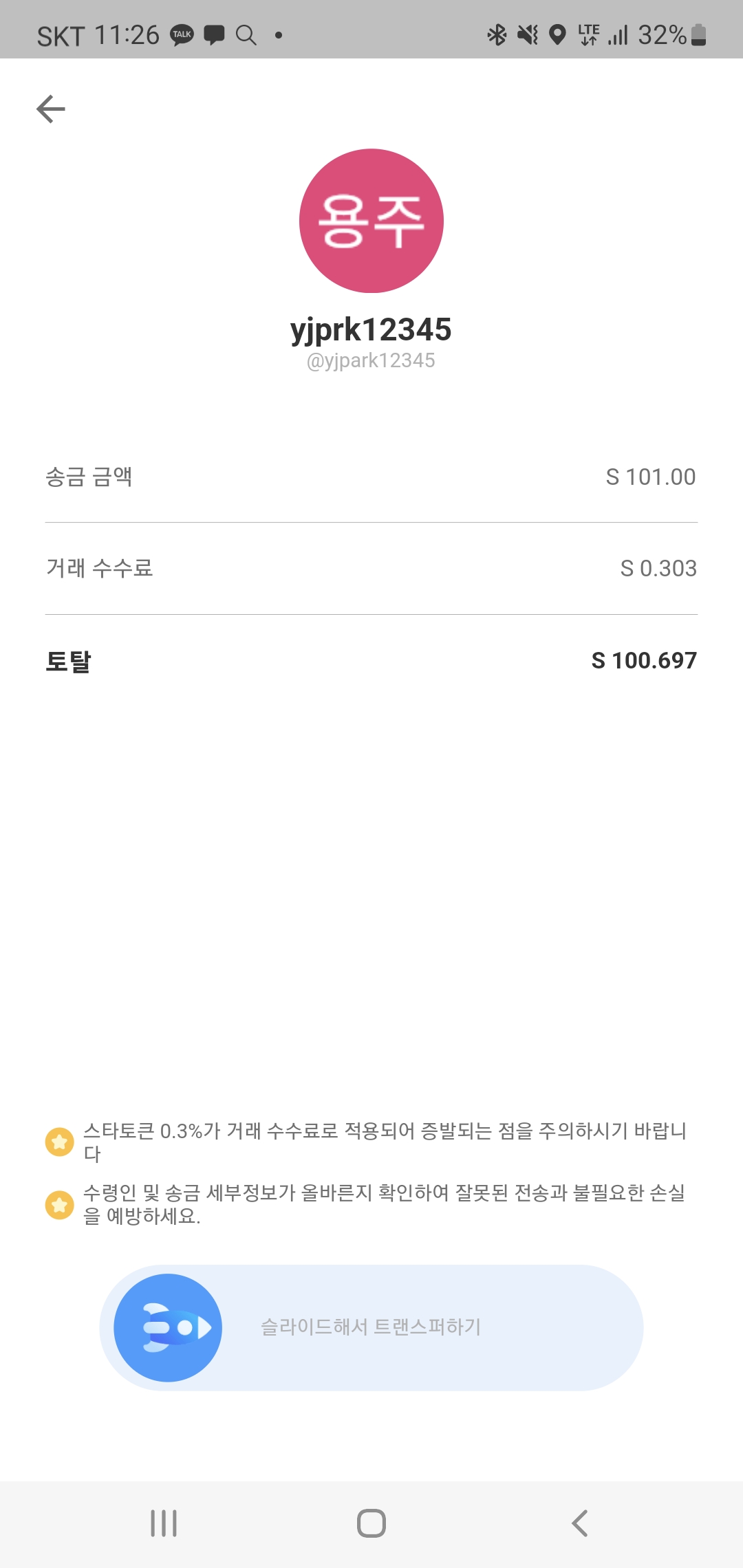The width and height of the screenshot is (743, 1568).
Task: Tap the location pin status icon
Action: 558,34
